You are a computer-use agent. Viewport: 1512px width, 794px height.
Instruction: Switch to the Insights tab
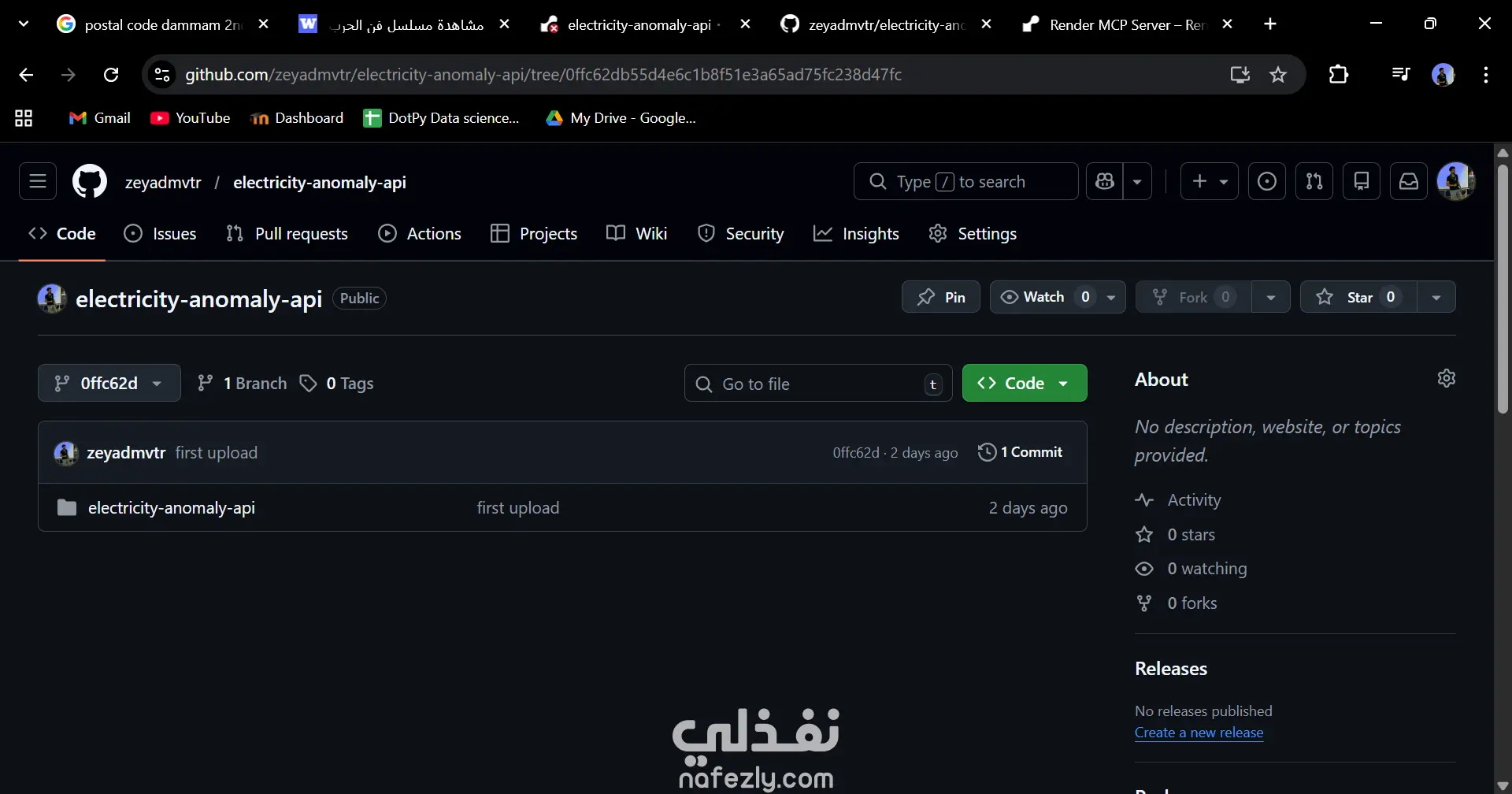point(856,234)
